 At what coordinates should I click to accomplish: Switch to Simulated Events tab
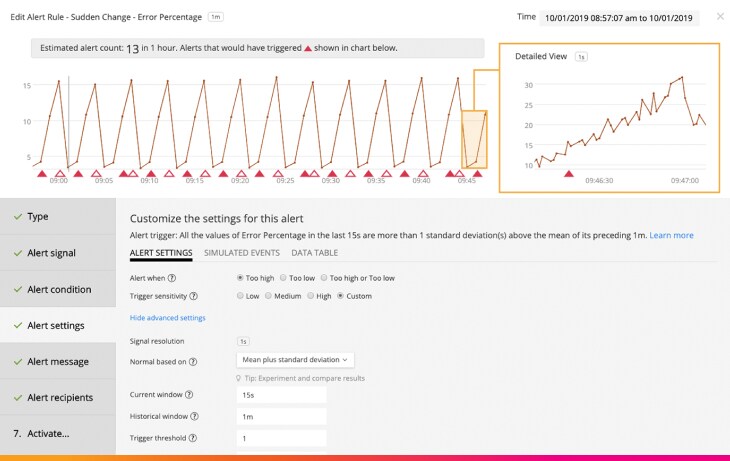click(241, 253)
